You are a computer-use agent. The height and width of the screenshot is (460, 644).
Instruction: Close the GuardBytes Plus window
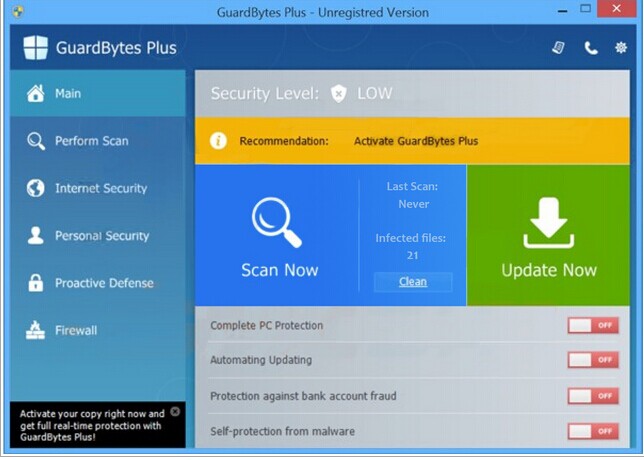click(x=616, y=8)
